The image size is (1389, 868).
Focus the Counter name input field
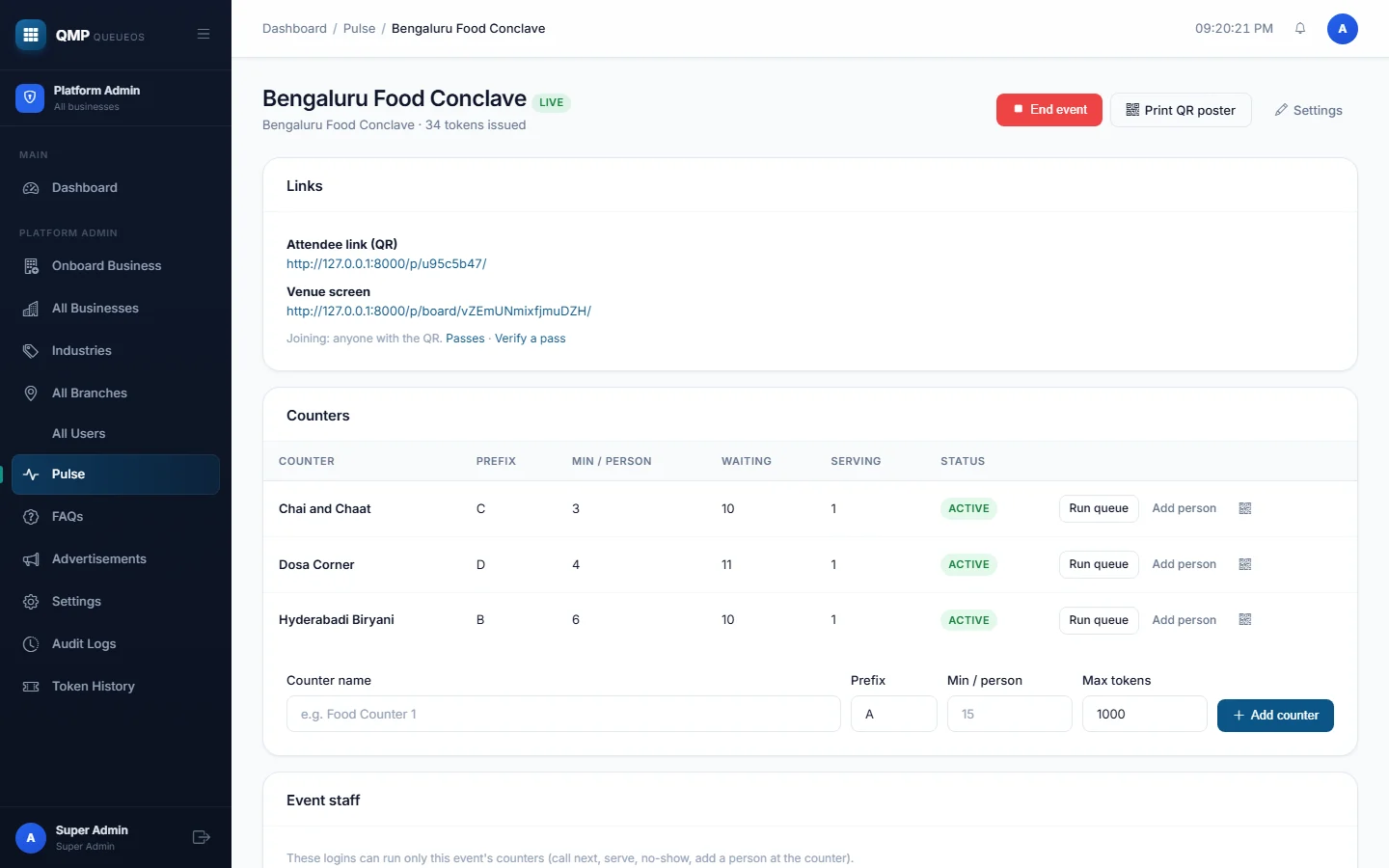pos(563,714)
